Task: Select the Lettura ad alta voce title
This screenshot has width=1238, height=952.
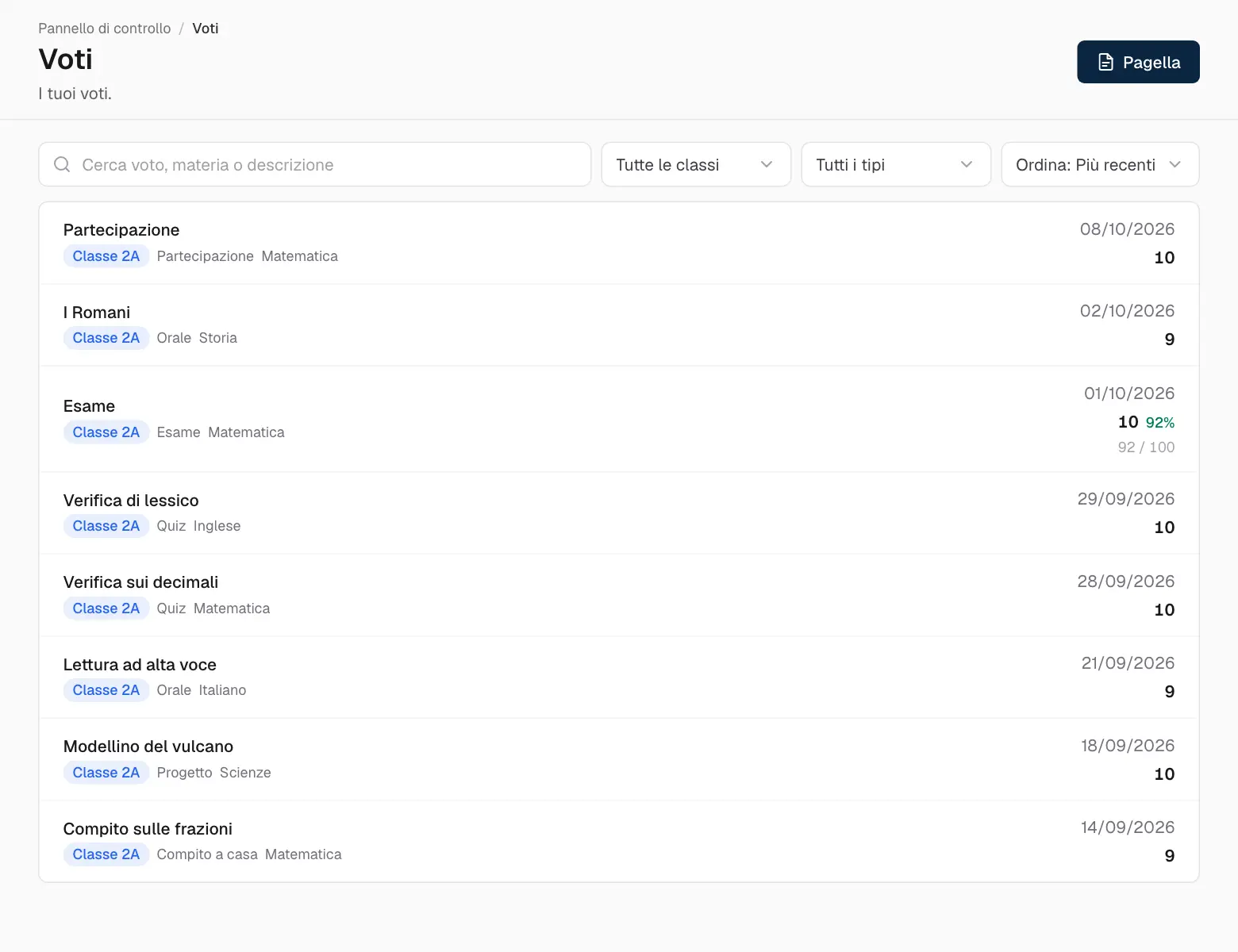Action: click(140, 665)
